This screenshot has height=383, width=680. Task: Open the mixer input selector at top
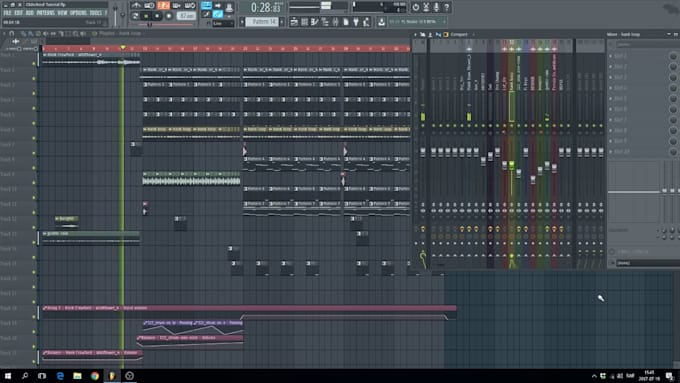click(x=648, y=44)
